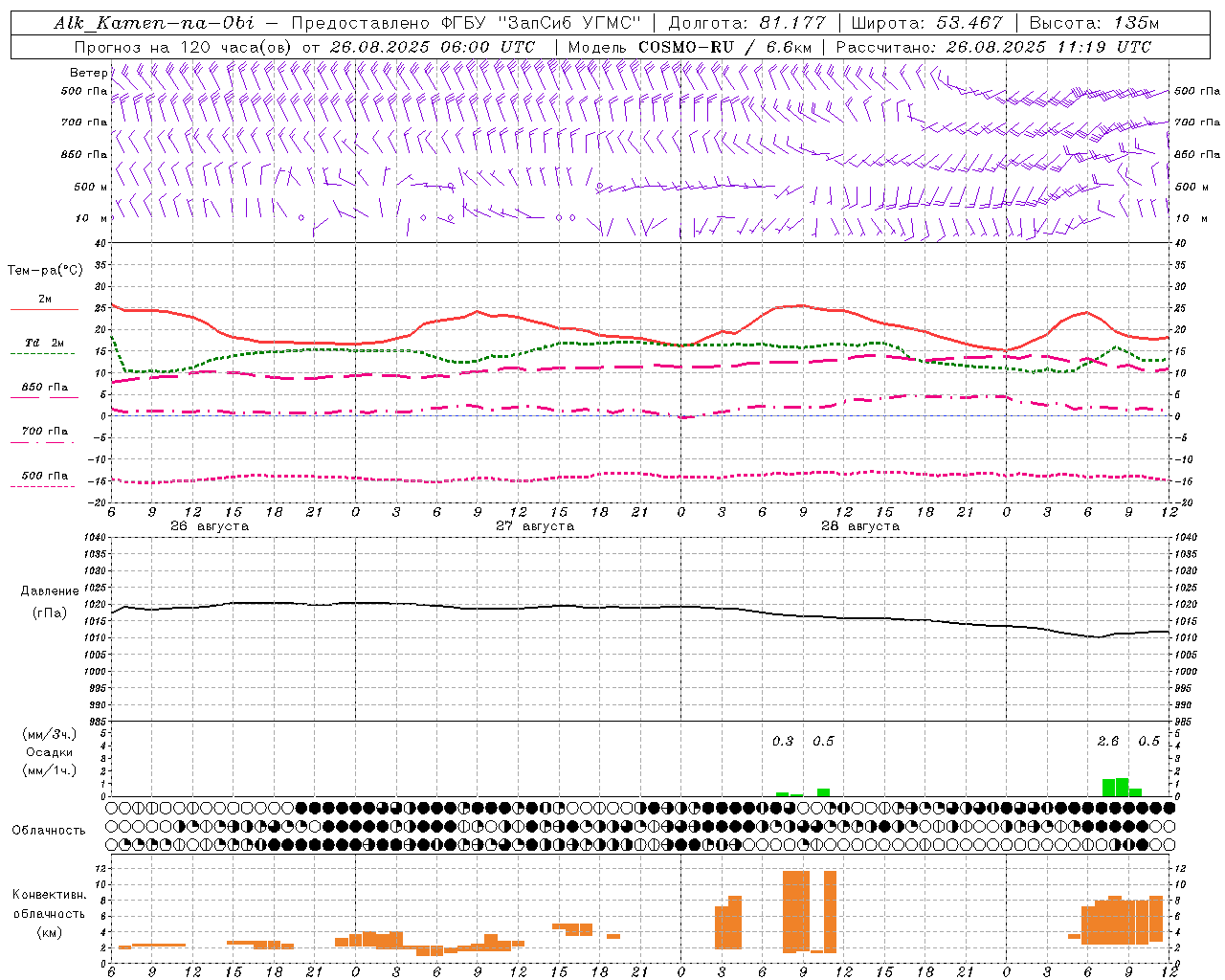
Task: Click the red 2м legend line sample
Action: pyautogui.click(x=44, y=310)
